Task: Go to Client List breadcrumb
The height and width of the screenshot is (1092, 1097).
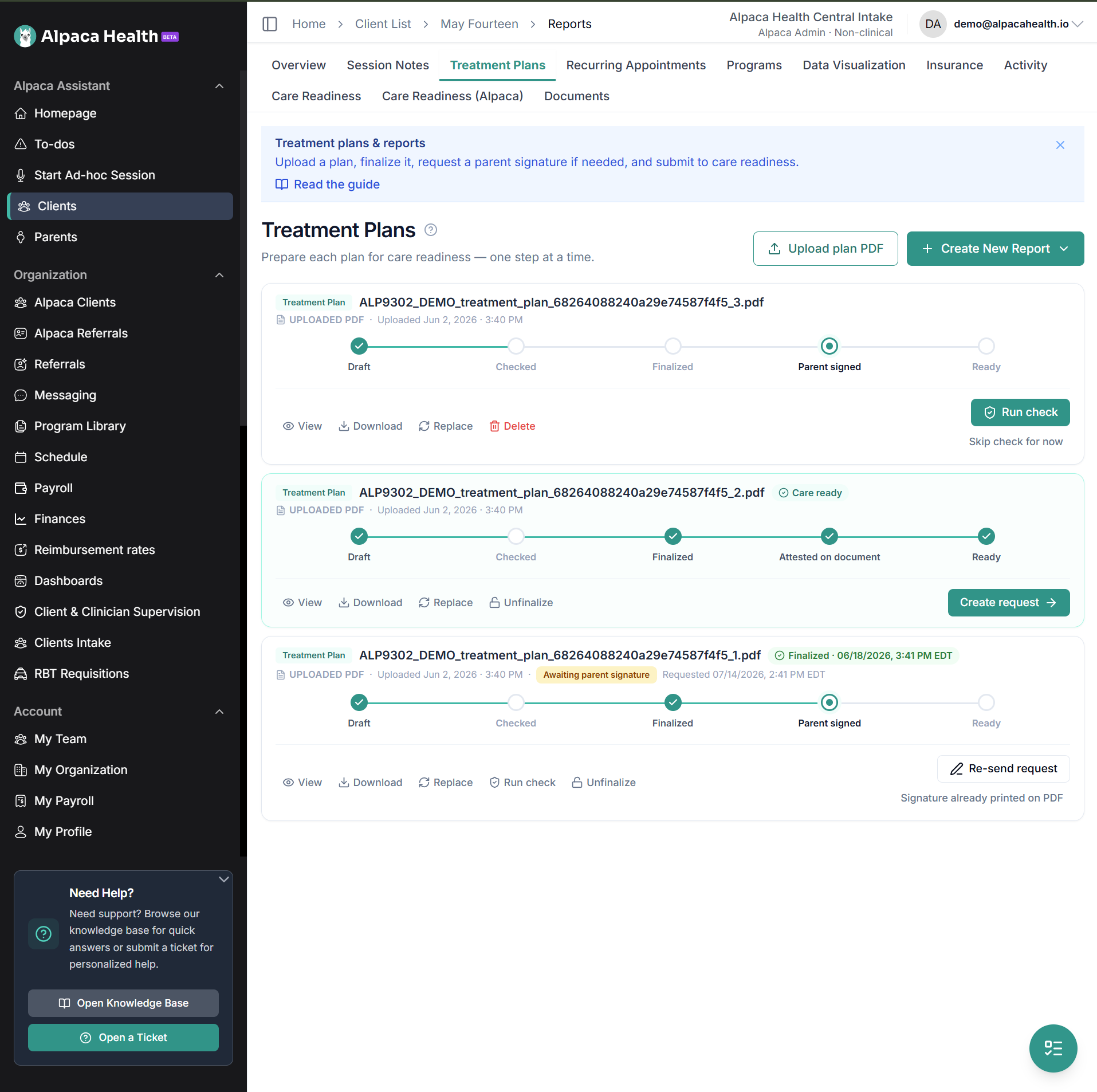Action: 383,24
